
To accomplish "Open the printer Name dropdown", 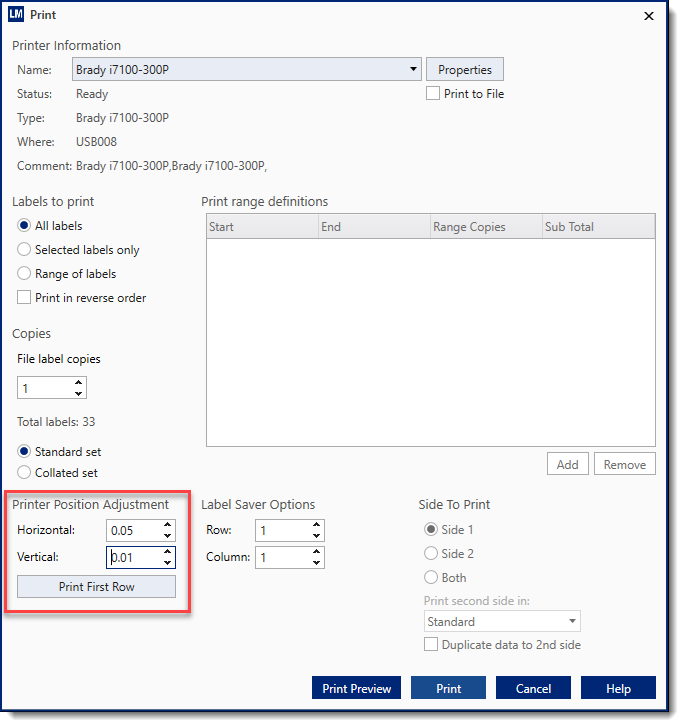I will [413, 70].
